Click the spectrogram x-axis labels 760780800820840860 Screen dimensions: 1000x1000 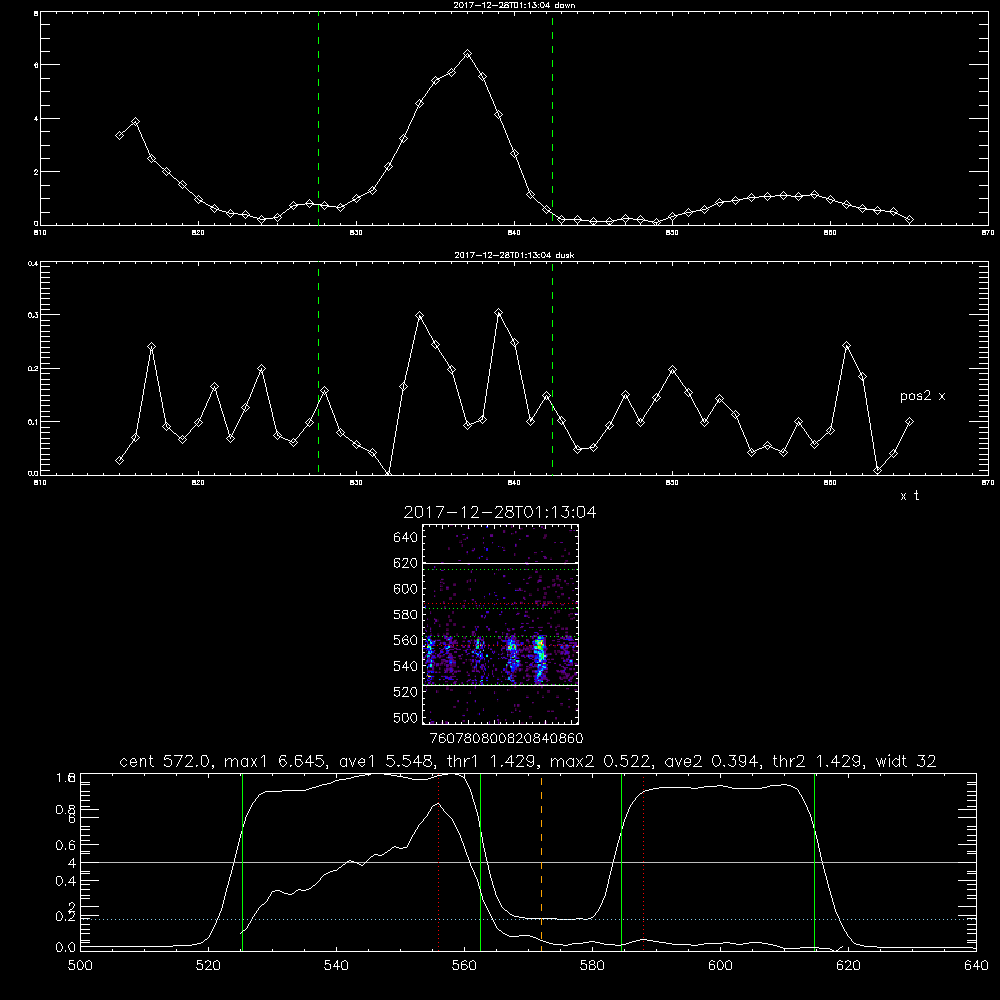click(x=506, y=738)
